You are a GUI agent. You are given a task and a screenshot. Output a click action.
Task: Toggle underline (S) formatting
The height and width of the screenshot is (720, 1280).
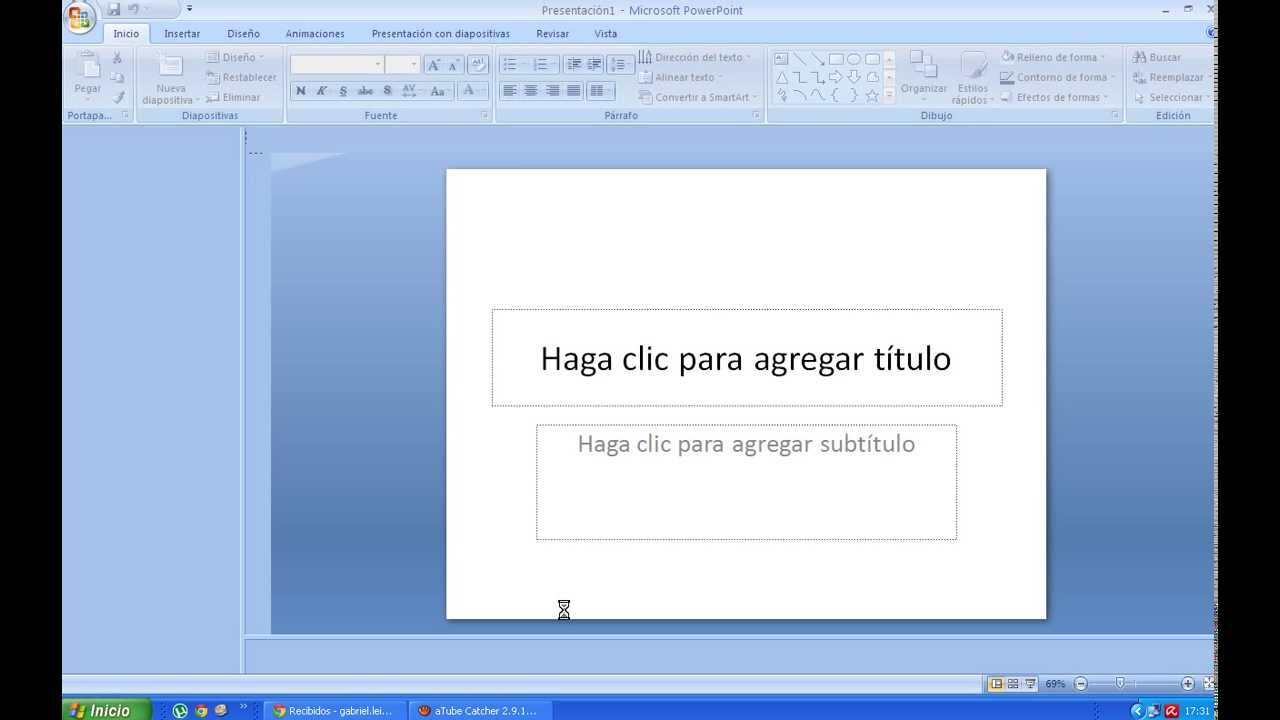343,91
